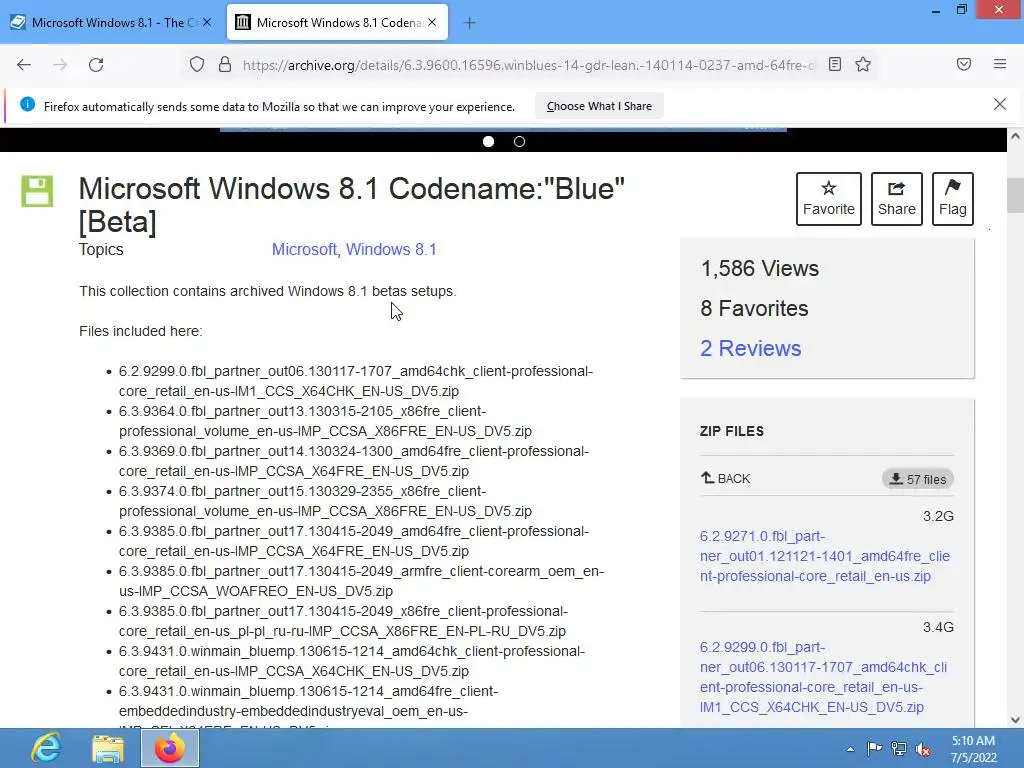Show hidden tray icons arrow

coord(850,749)
